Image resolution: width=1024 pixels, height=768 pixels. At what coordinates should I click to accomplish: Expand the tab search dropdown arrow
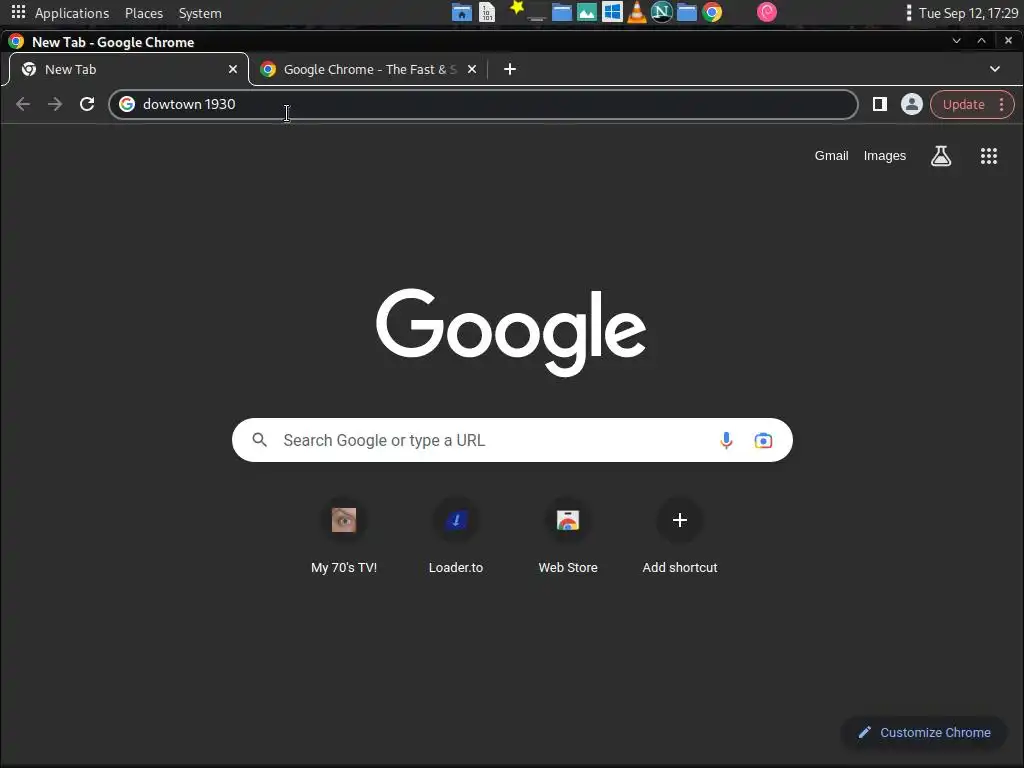pos(995,69)
